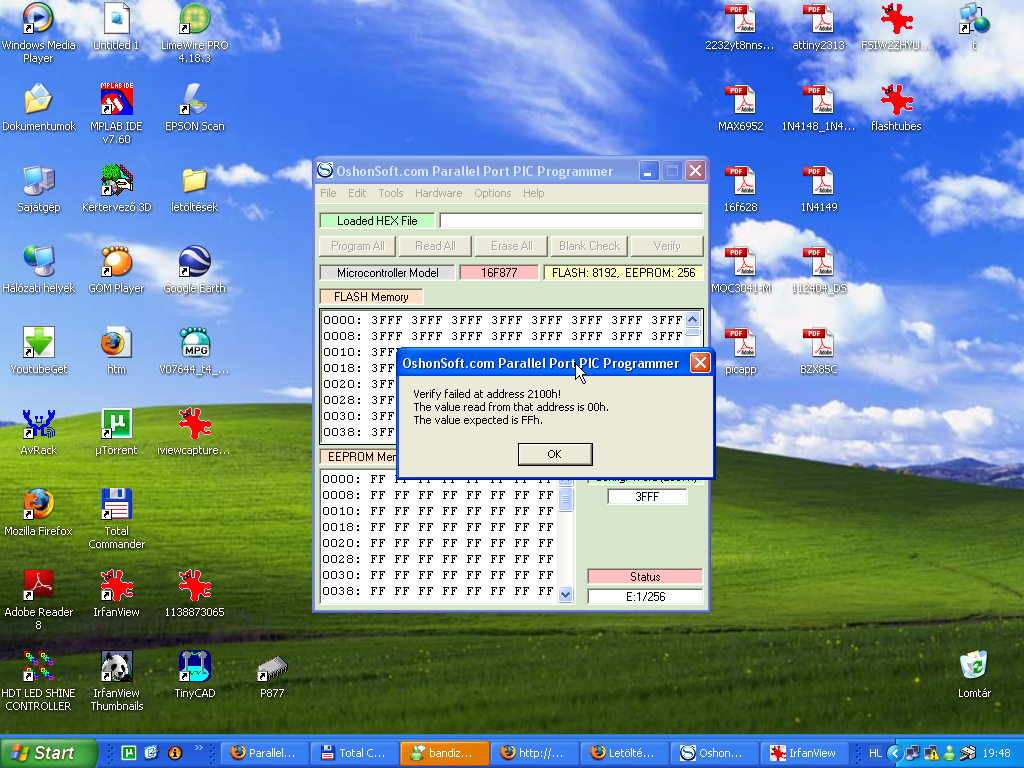Launch Google Earth shortcut
The image size is (1024, 768).
tap(195, 270)
